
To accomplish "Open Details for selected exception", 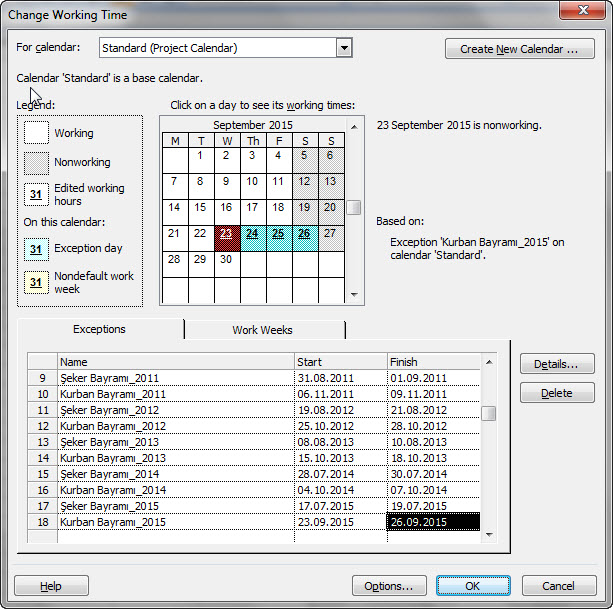I will [556, 364].
